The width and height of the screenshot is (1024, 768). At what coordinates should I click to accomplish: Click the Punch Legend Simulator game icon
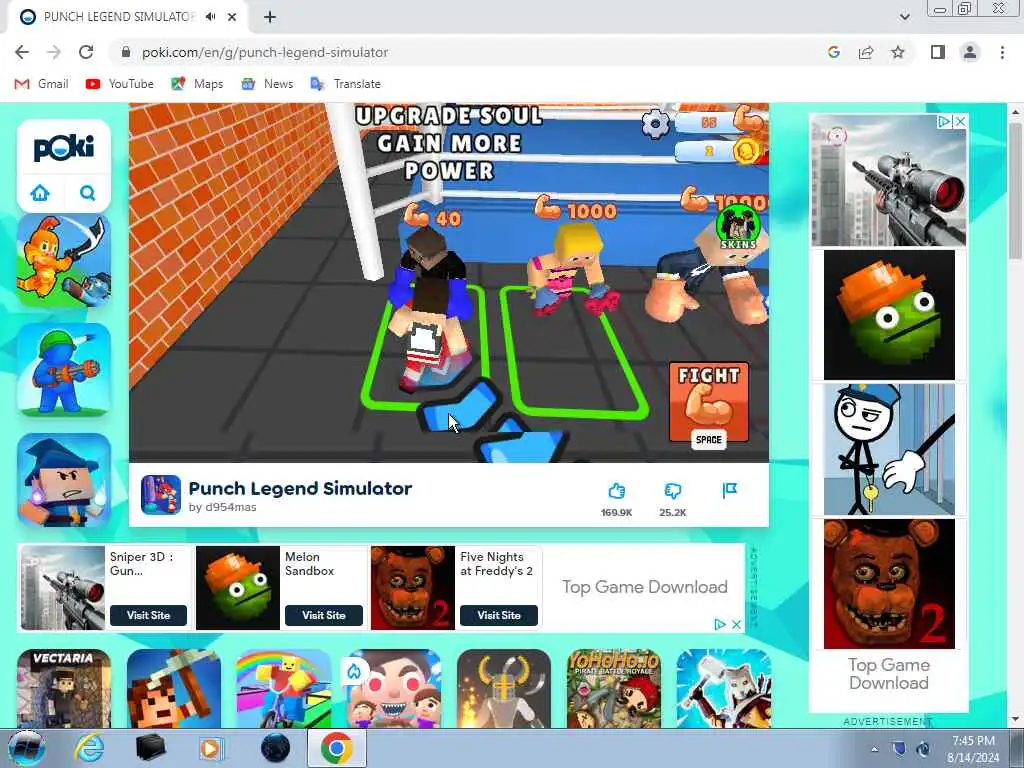[x=161, y=495]
